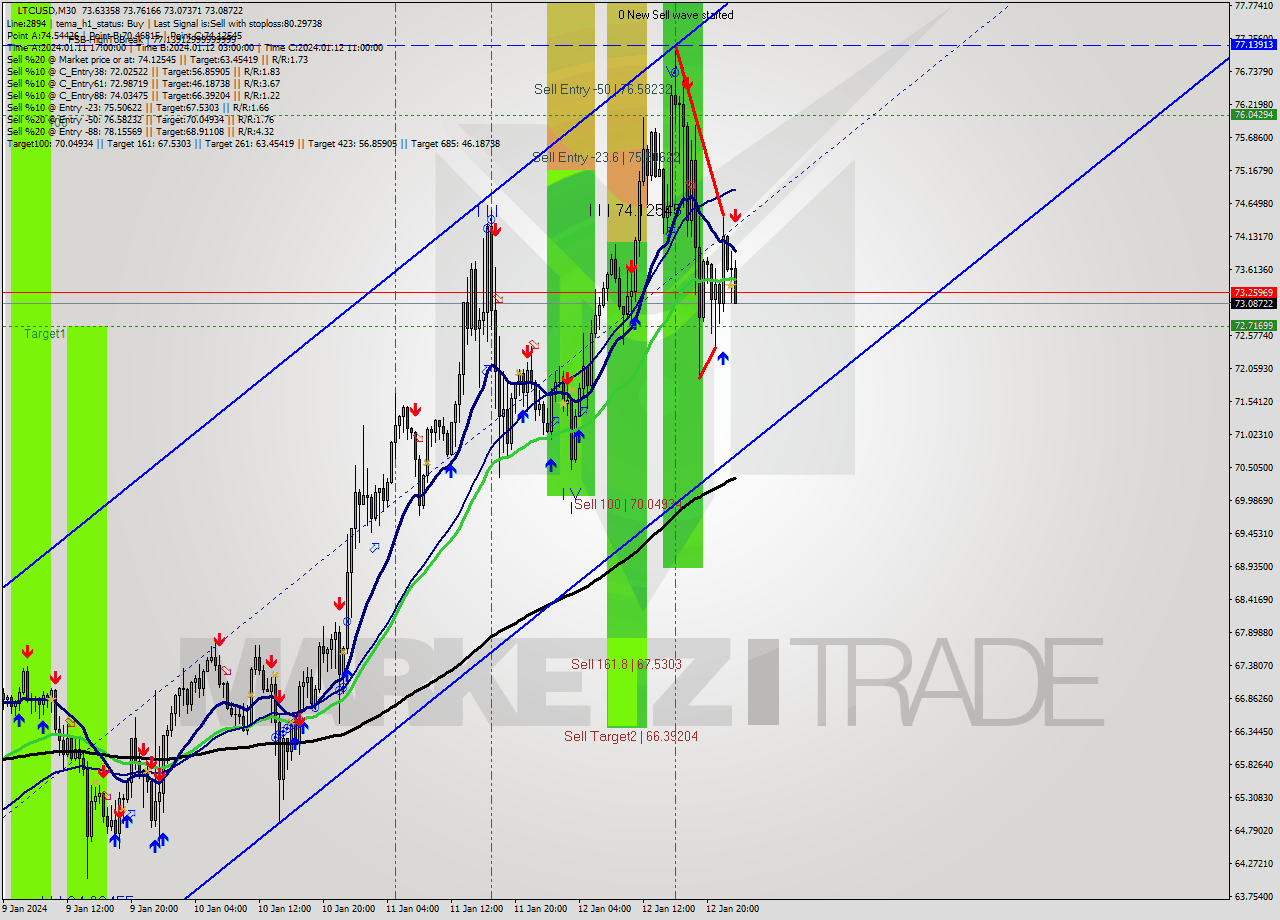Click the '10 Jan 20:00' time axis label

[x=348, y=909]
